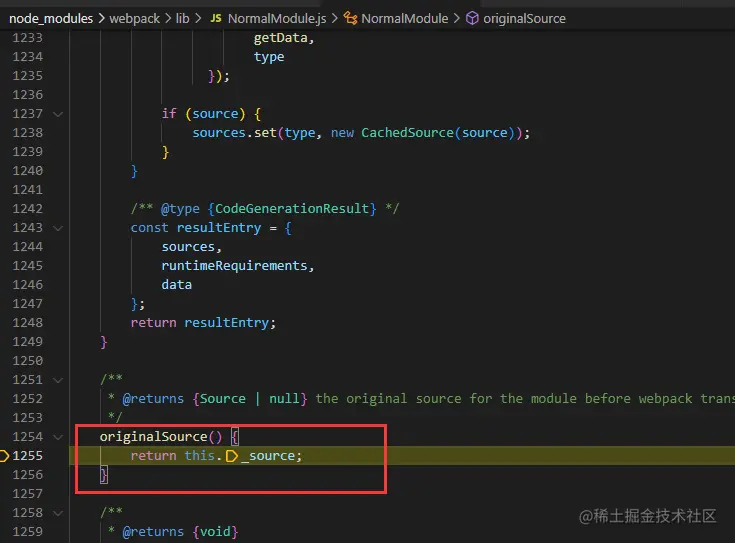Click breakpoint arrow at line 1255
The image size is (735, 543).
(4, 456)
